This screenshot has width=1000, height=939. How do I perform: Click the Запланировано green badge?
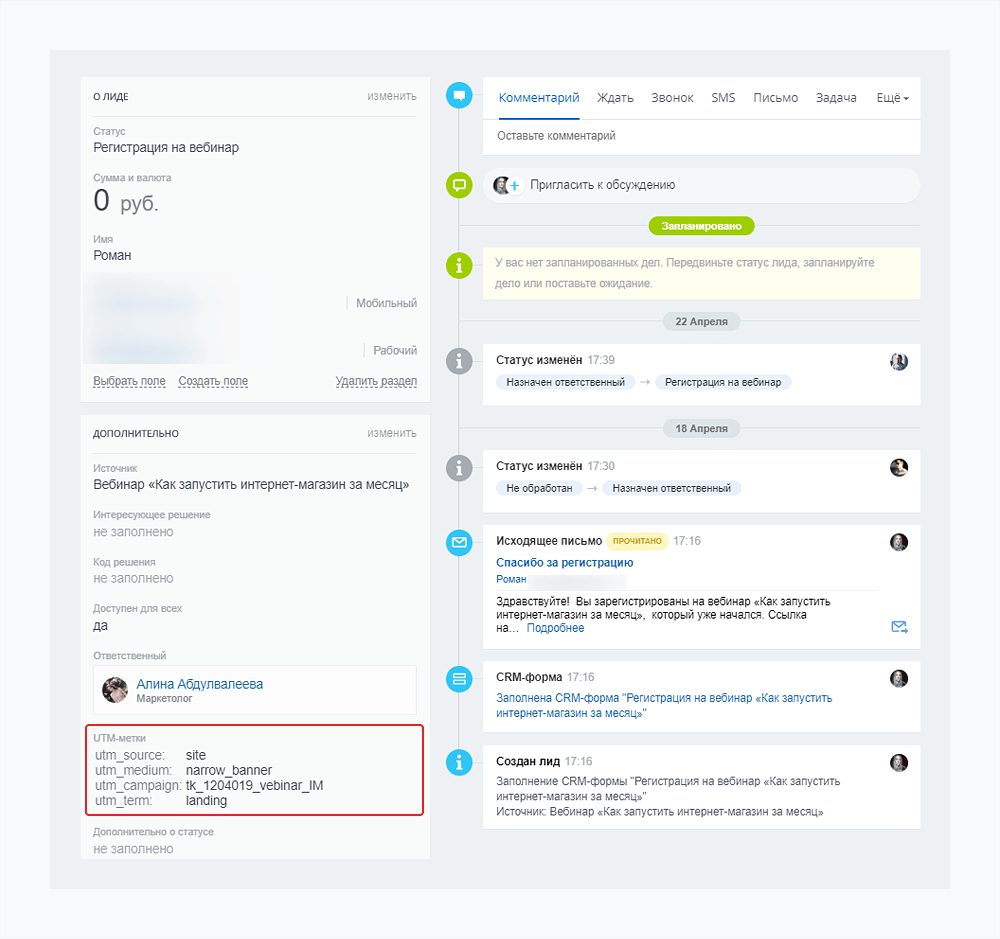[x=702, y=226]
